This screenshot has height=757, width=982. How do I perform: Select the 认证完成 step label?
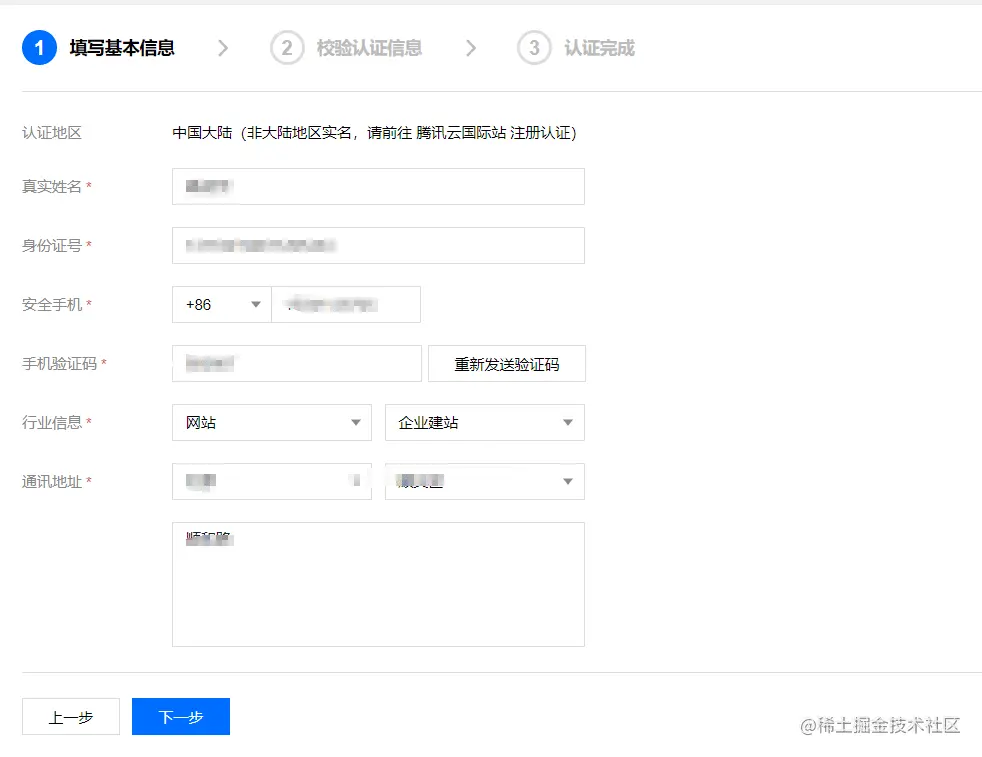click(x=599, y=48)
